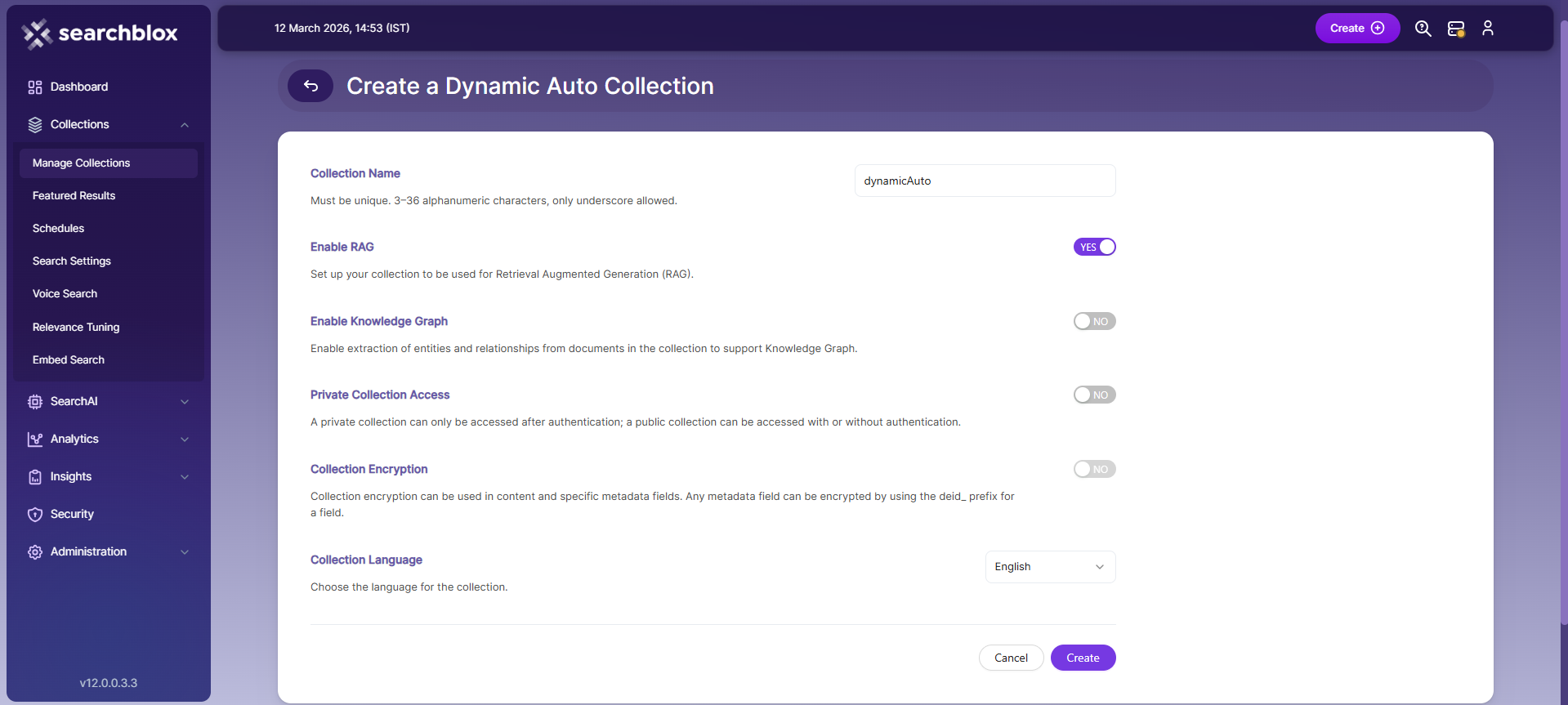This screenshot has width=1568, height=705.
Task: Open the search magnifier icon in header
Action: click(1423, 29)
